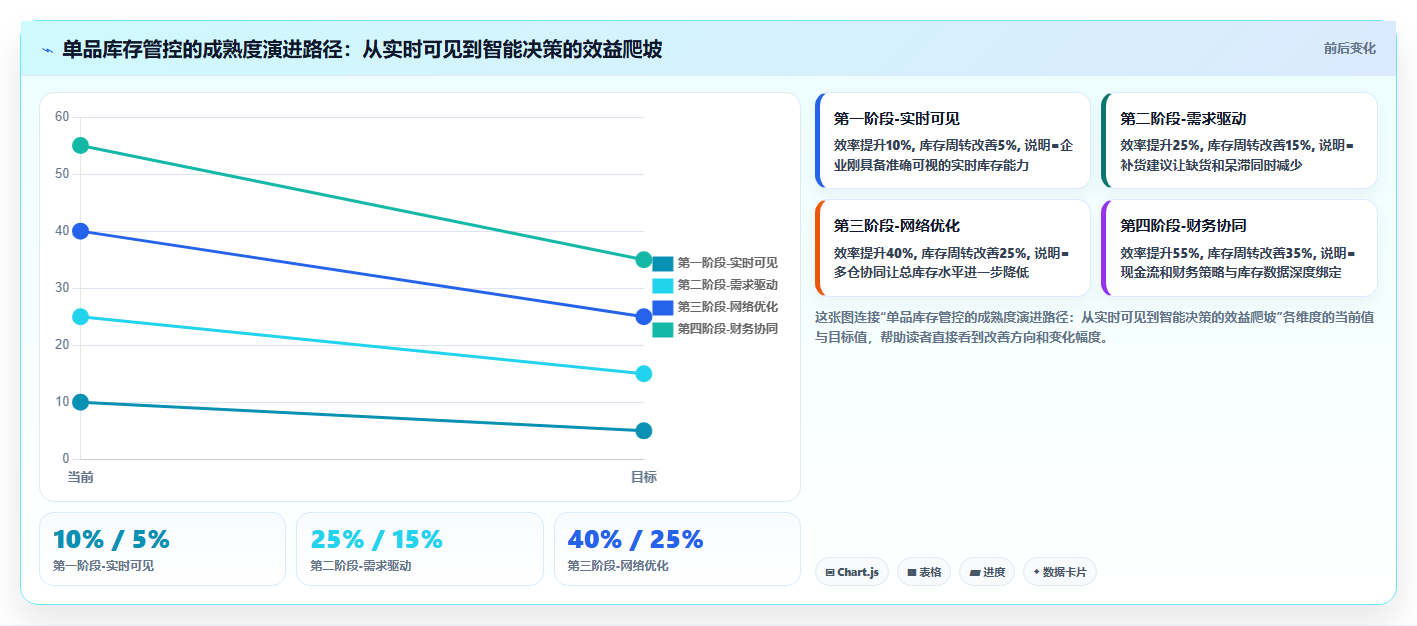Image resolution: width=1417 pixels, height=626 pixels.
Task: Select the 15 data point at 目标
Action: coord(644,374)
